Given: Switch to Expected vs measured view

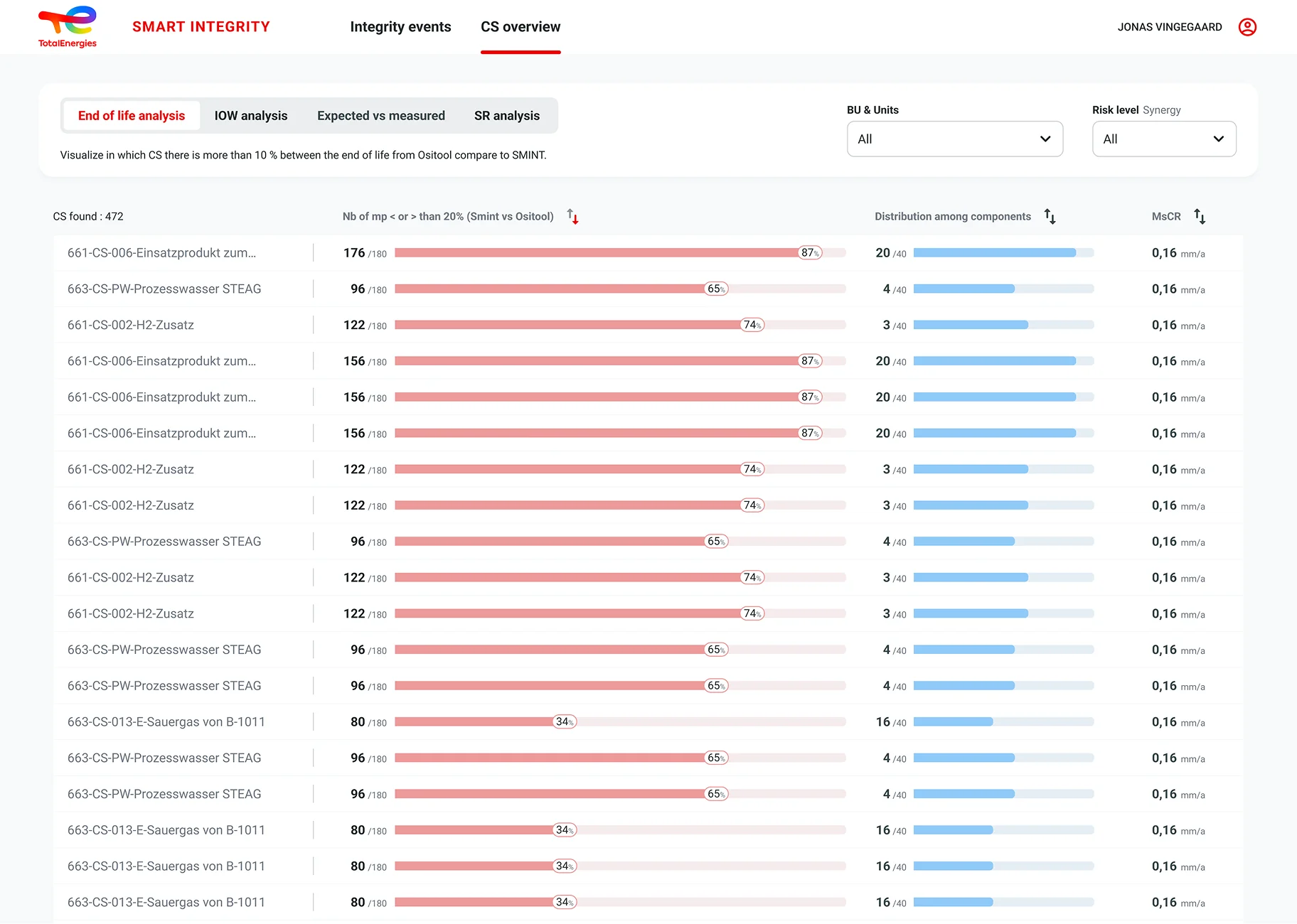Looking at the screenshot, I should click(x=381, y=116).
